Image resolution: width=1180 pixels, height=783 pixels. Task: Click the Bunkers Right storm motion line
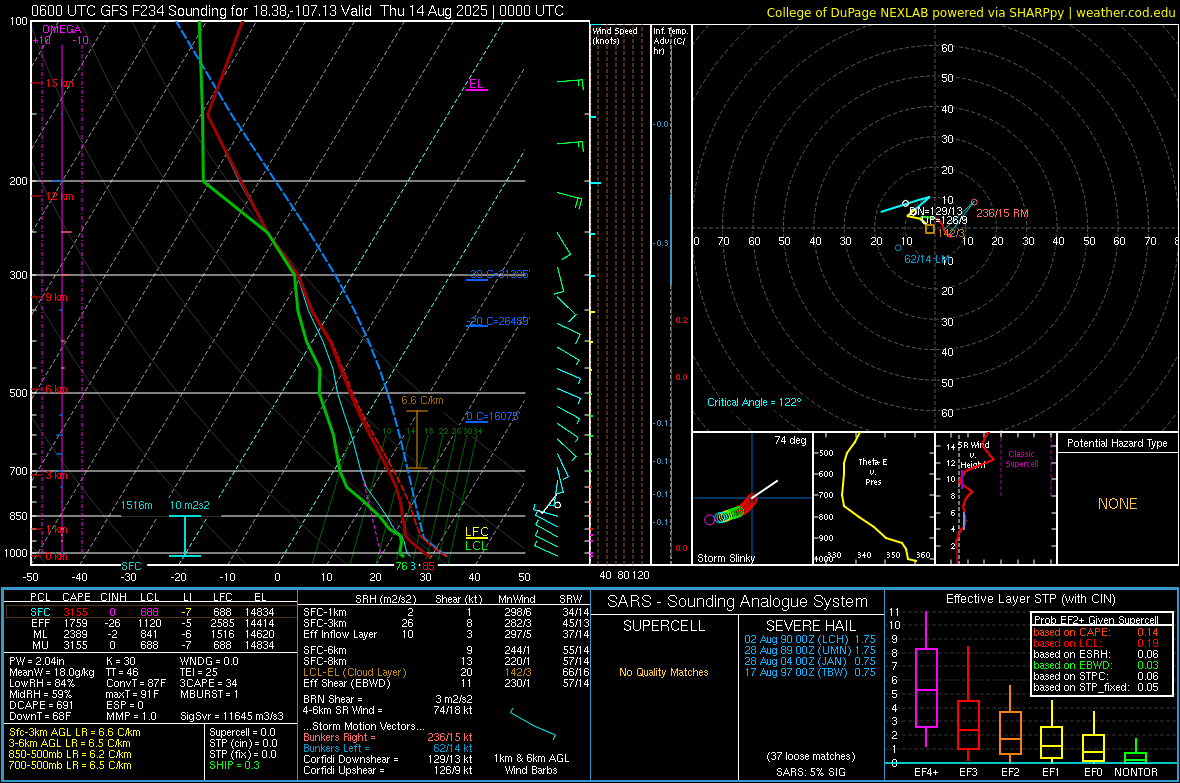click(x=388, y=737)
